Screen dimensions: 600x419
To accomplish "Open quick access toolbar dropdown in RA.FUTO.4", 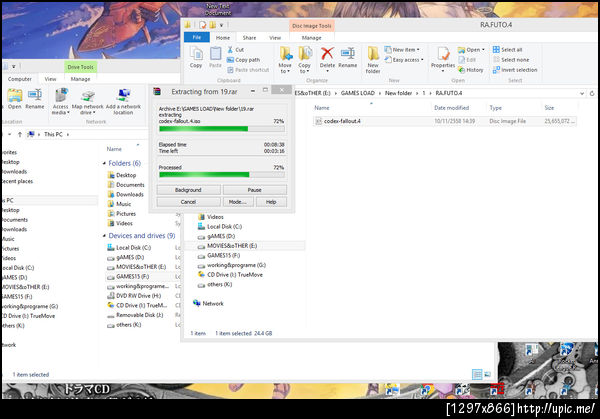I will pos(222,25).
